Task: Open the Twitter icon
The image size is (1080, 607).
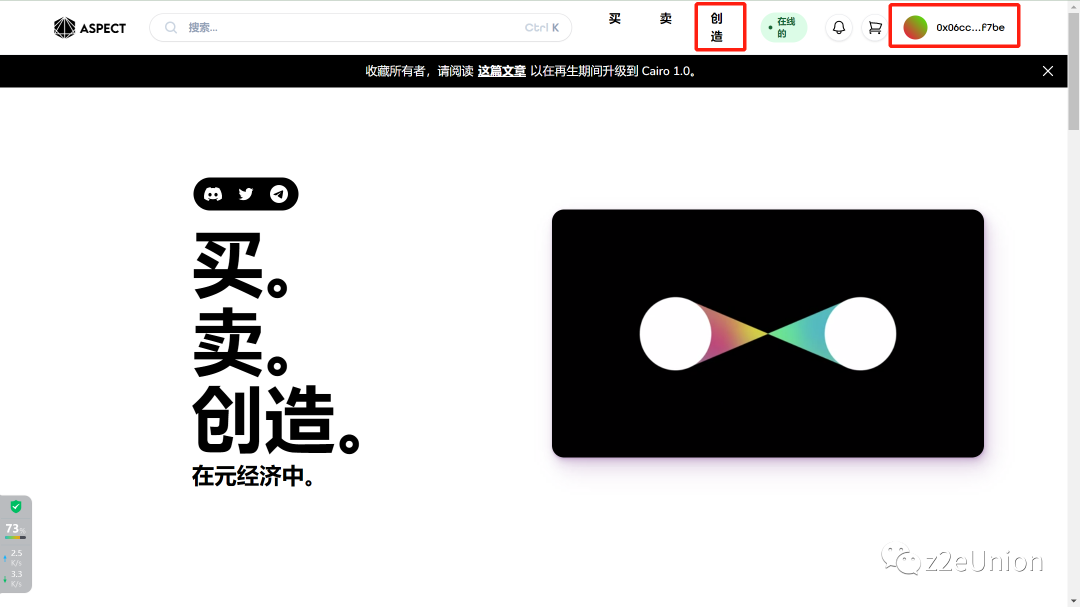Action: pos(245,193)
